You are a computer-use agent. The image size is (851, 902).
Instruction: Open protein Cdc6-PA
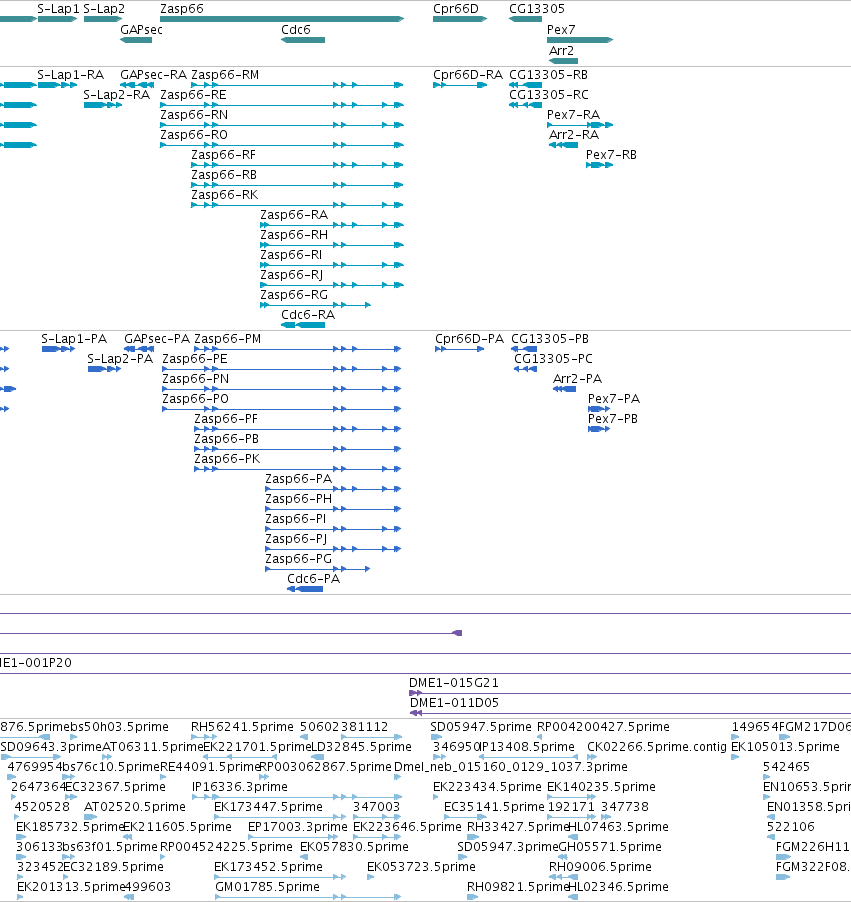[314, 579]
